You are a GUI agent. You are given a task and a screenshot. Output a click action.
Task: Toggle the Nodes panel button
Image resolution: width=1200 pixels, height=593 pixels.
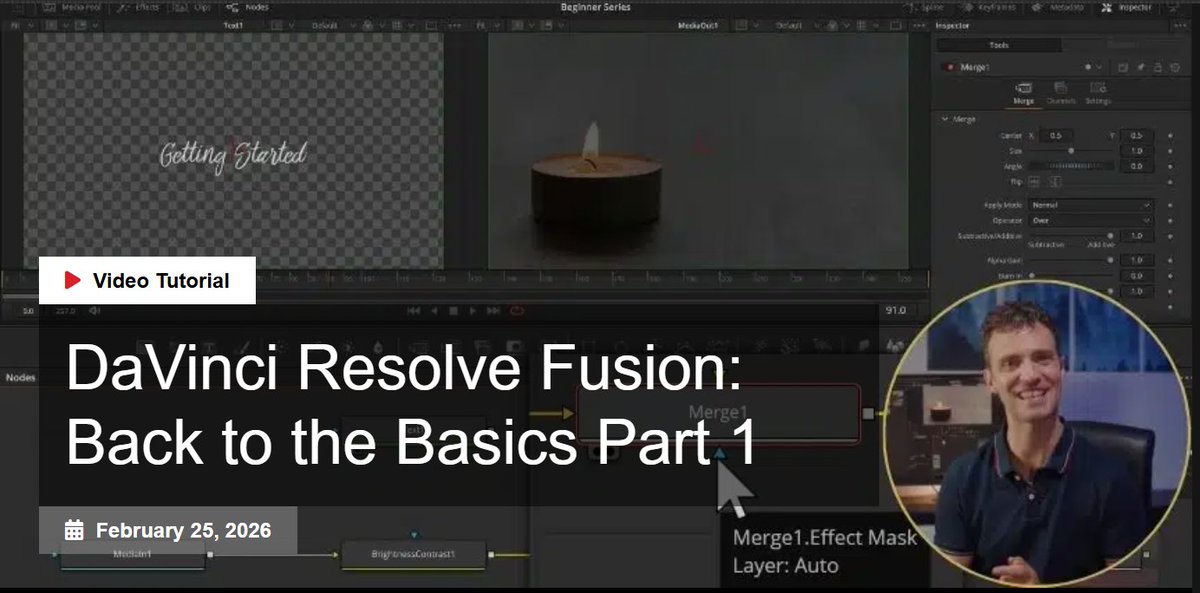pyautogui.click(x=248, y=7)
